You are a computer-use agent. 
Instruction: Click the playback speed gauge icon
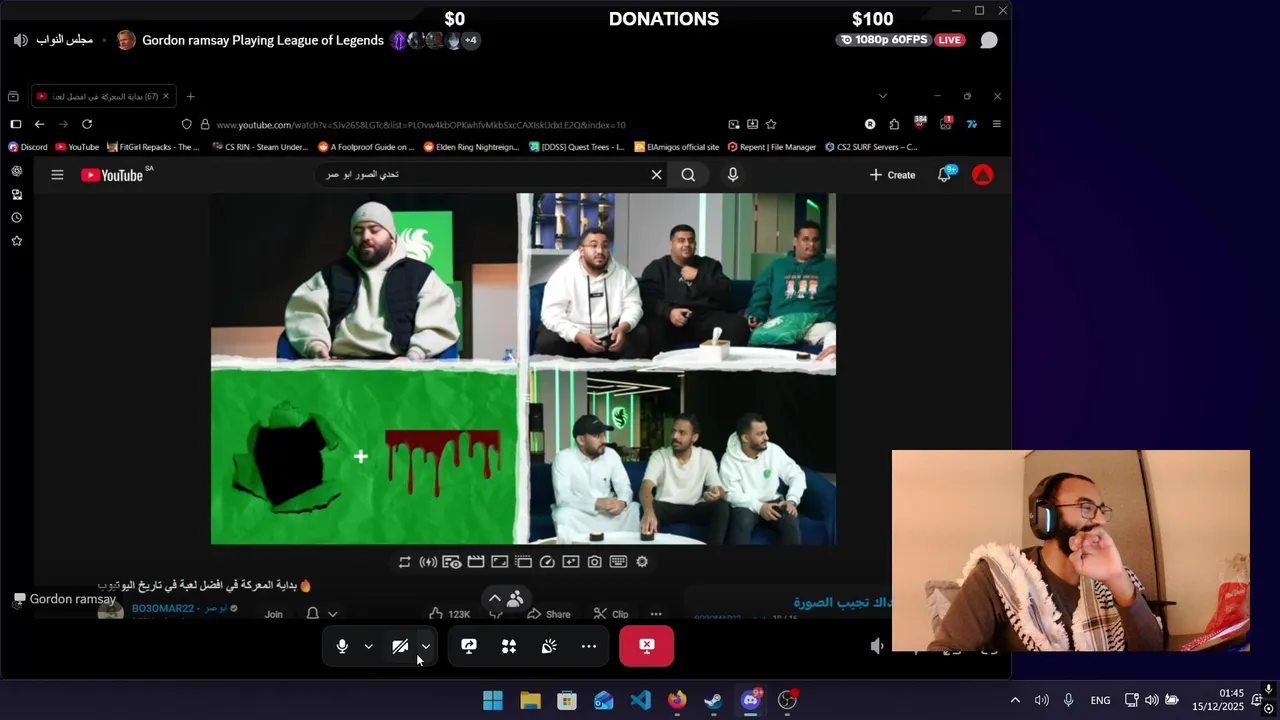coord(547,562)
